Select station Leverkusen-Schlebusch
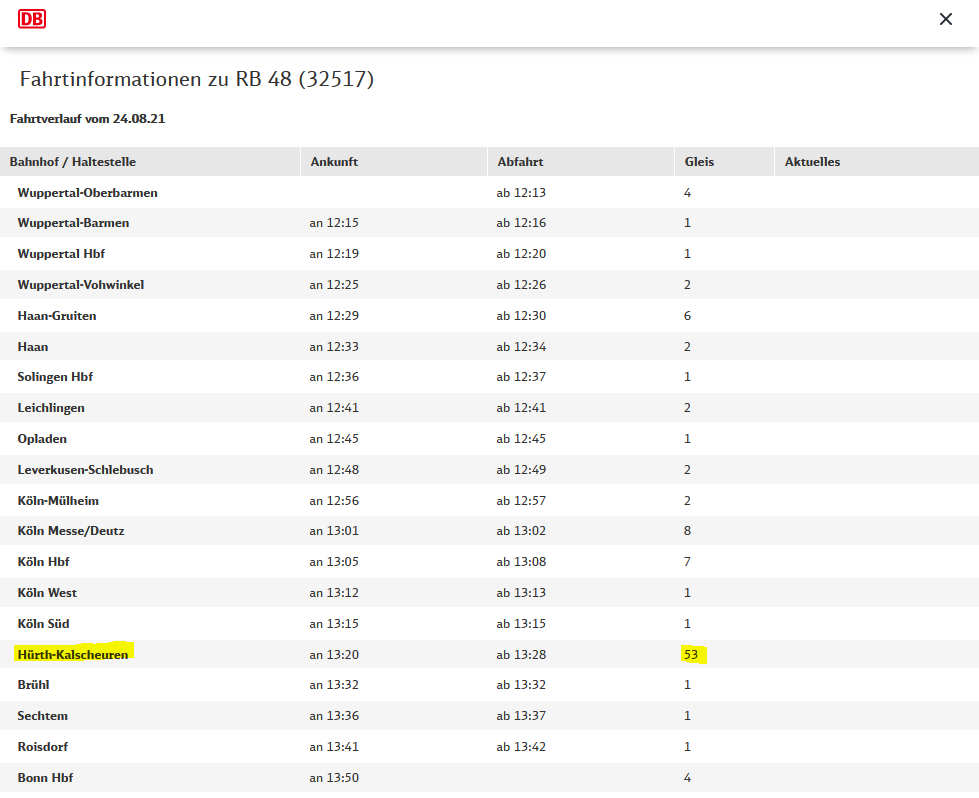The image size is (979, 798). coord(85,470)
